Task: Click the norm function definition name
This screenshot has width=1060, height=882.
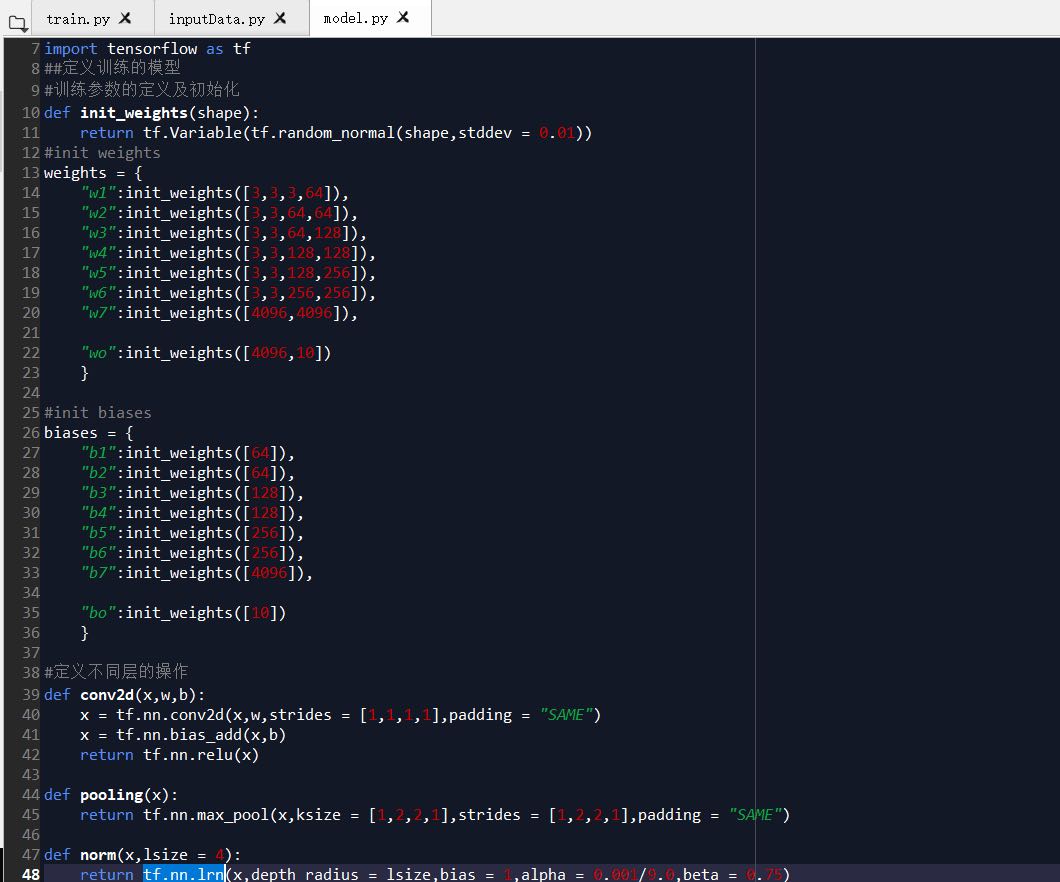Action: pyautogui.click(x=98, y=855)
